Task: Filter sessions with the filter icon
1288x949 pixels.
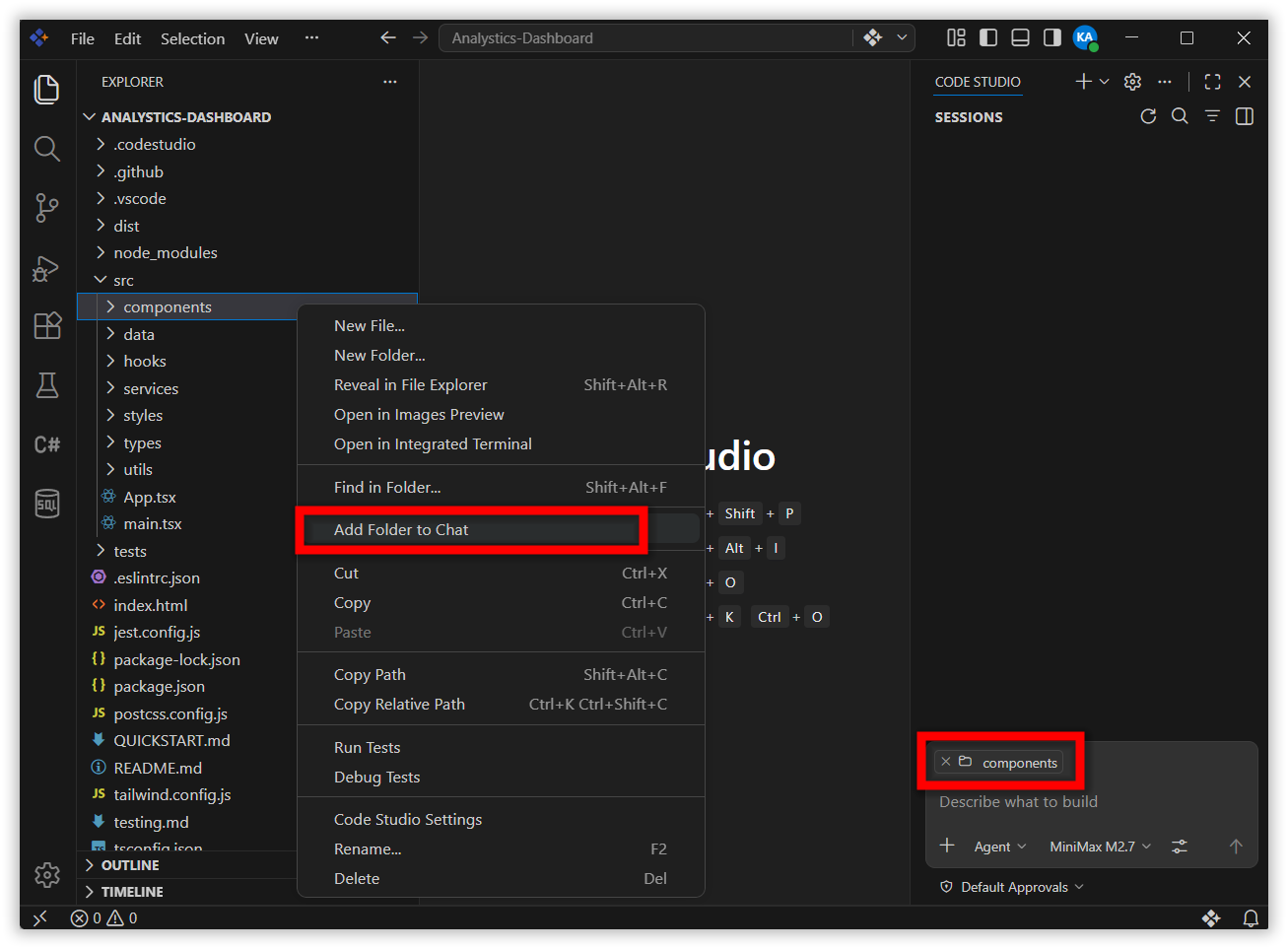Action: click(1212, 116)
